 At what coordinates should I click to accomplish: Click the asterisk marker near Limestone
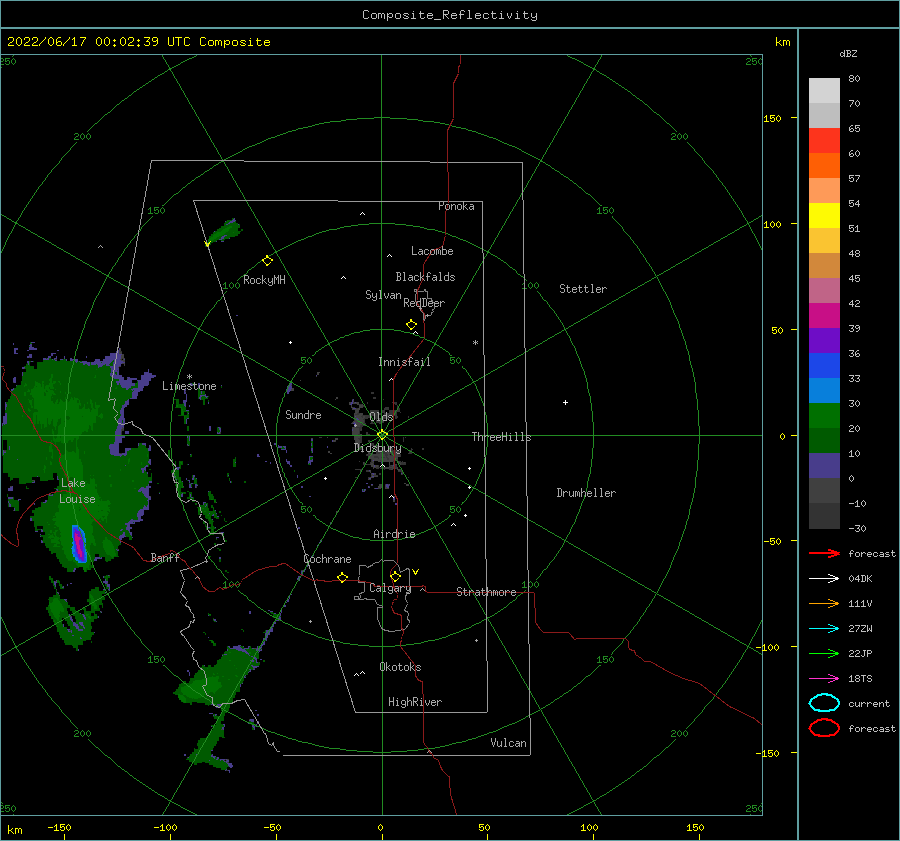click(x=189, y=377)
